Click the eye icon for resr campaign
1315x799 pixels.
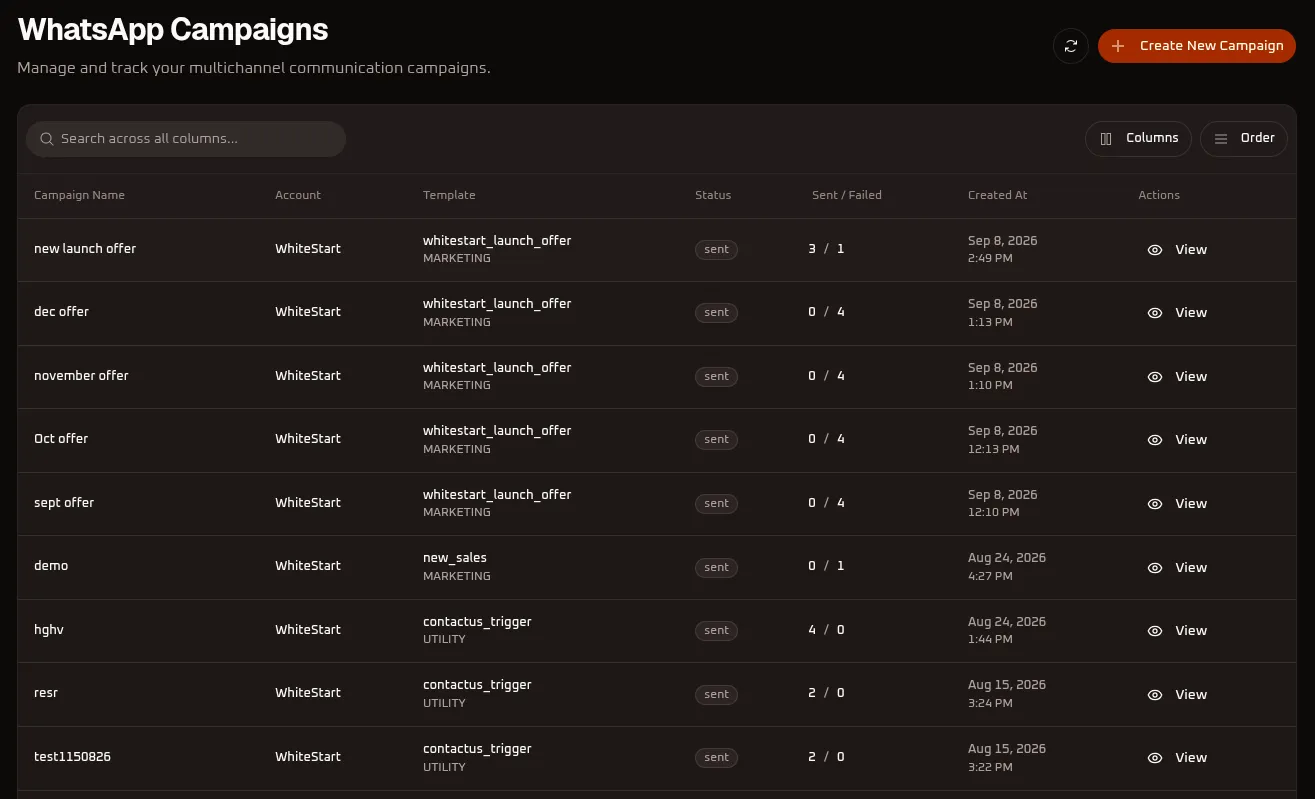pos(1155,695)
